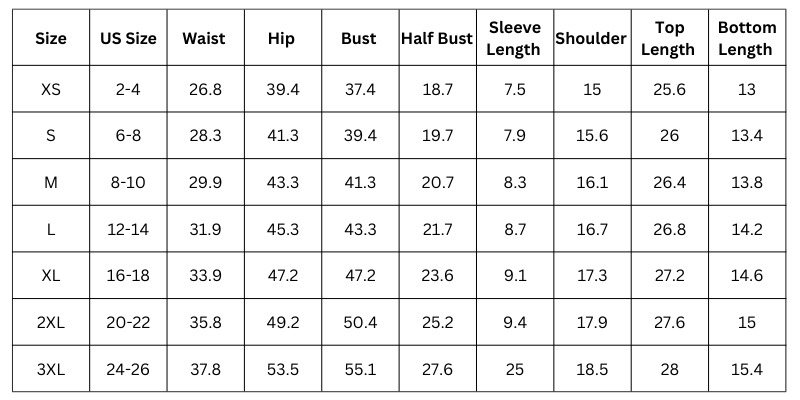Viewport: 800px width, 400px height.
Task: Select the XS size row label
Action: [51, 89]
